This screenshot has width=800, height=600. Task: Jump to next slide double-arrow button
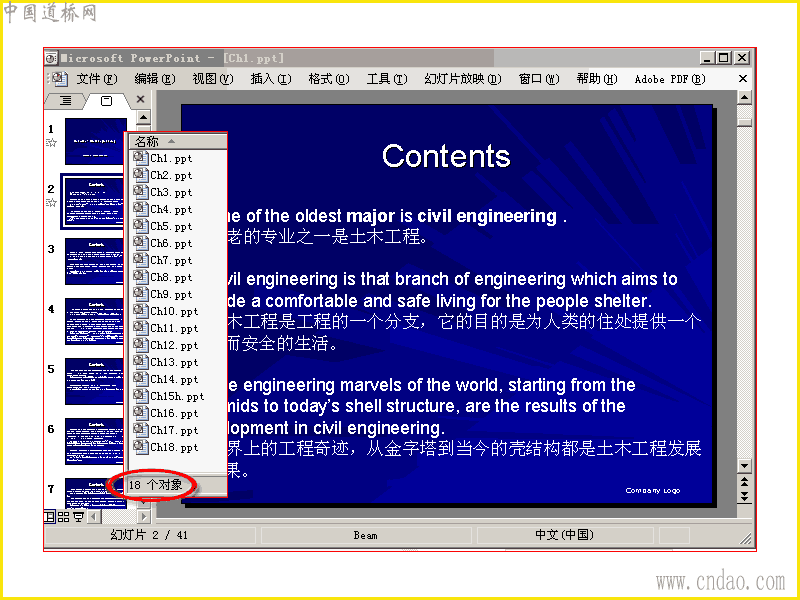[744, 496]
